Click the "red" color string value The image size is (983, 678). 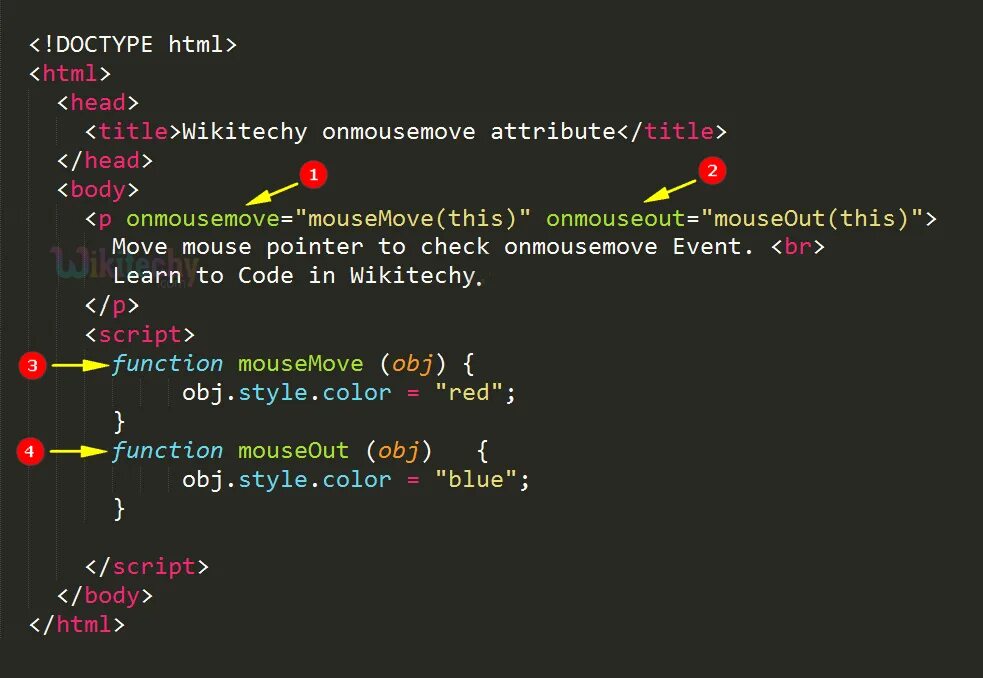470,393
